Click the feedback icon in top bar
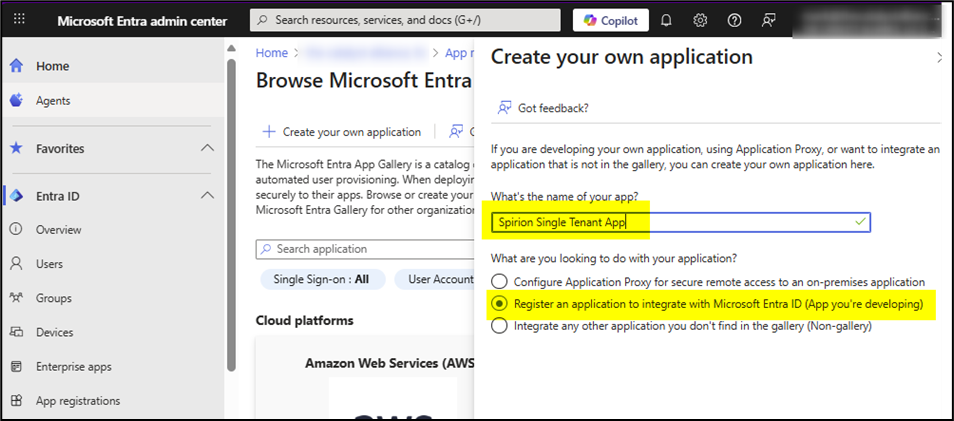Screen dimensions: 954x421 point(769,20)
